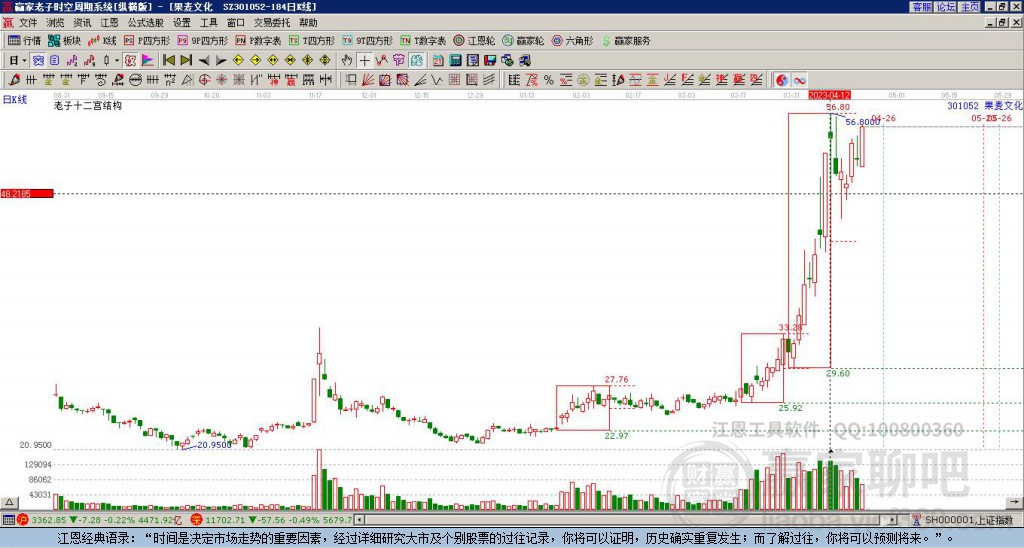Click the horizontal scrollbar left arrow
Viewport: 1024px width, 548px height.
[x=359, y=520]
